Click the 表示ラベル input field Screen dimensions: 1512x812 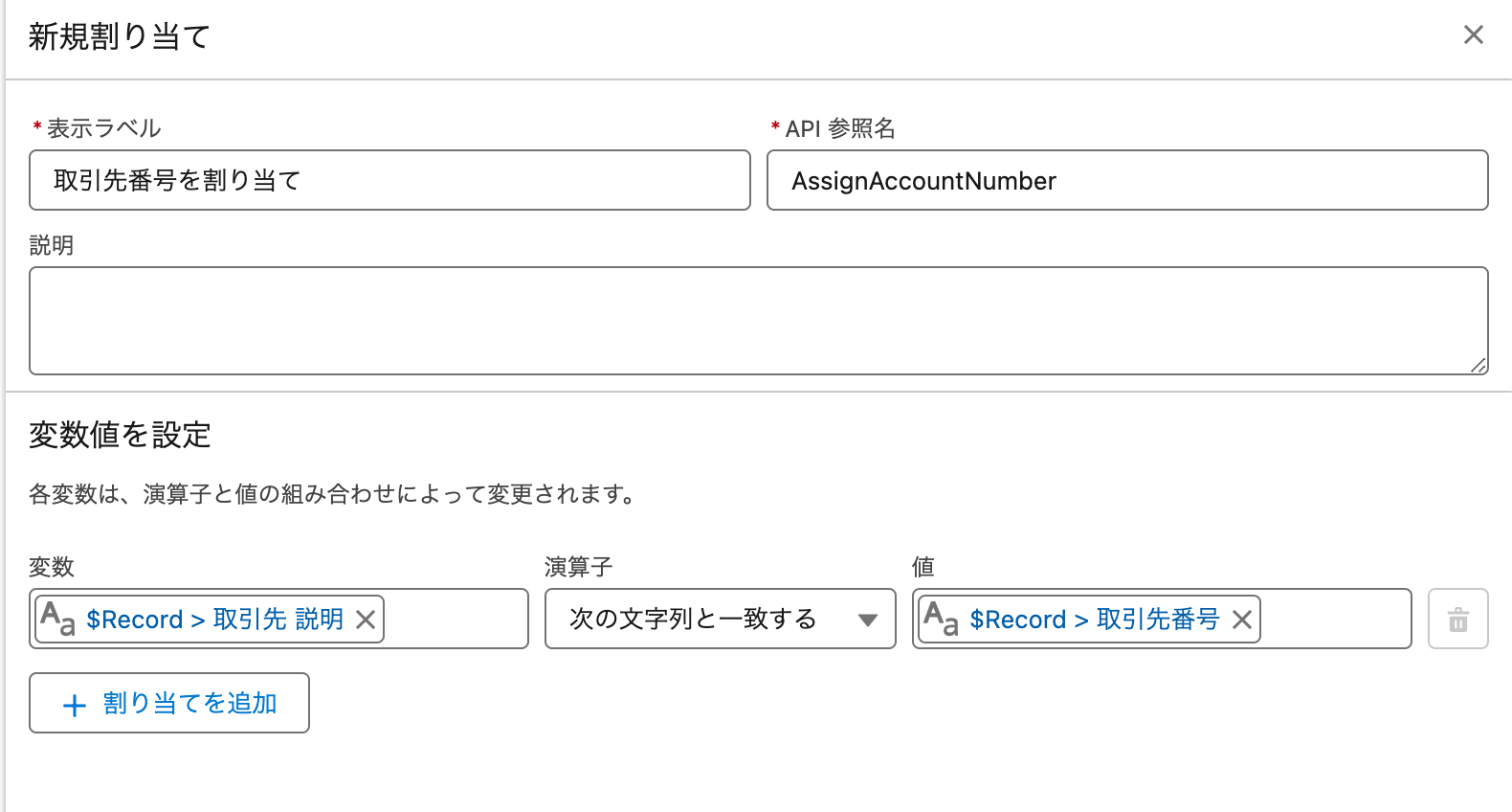tap(389, 180)
